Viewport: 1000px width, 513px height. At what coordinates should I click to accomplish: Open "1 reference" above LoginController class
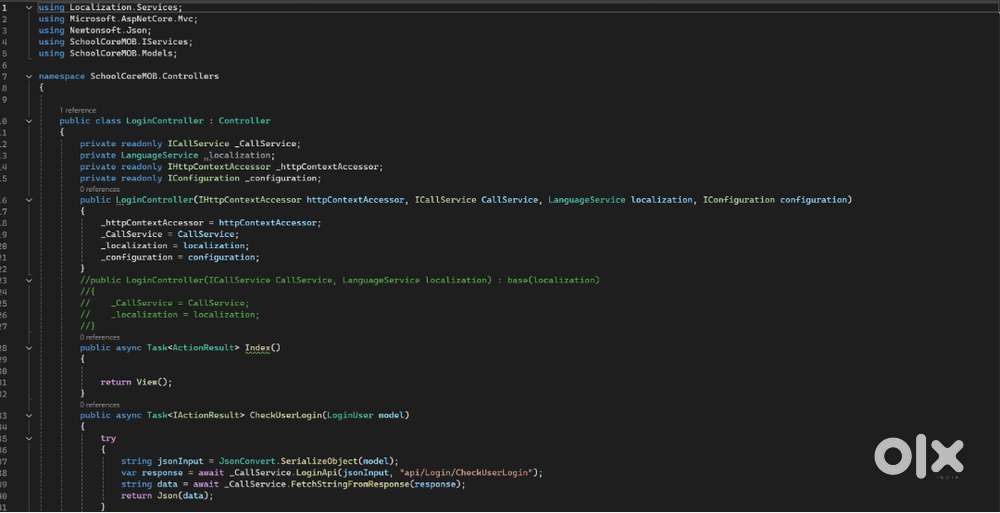click(x=78, y=109)
